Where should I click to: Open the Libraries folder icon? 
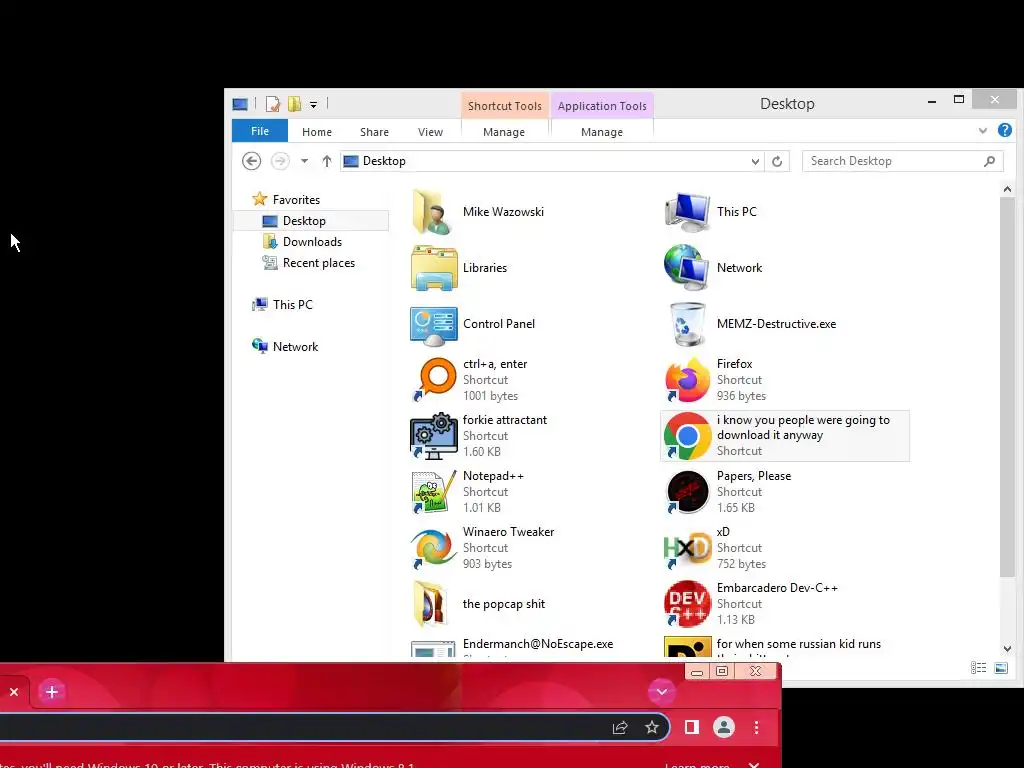pyautogui.click(x=434, y=268)
